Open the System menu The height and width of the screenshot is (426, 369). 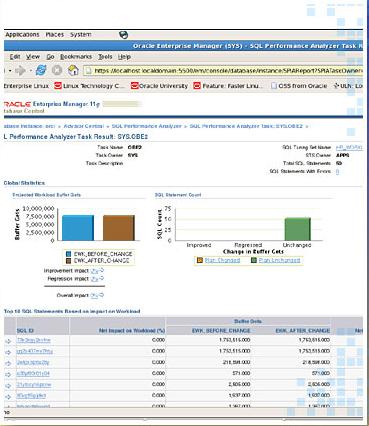[x=81, y=35]
